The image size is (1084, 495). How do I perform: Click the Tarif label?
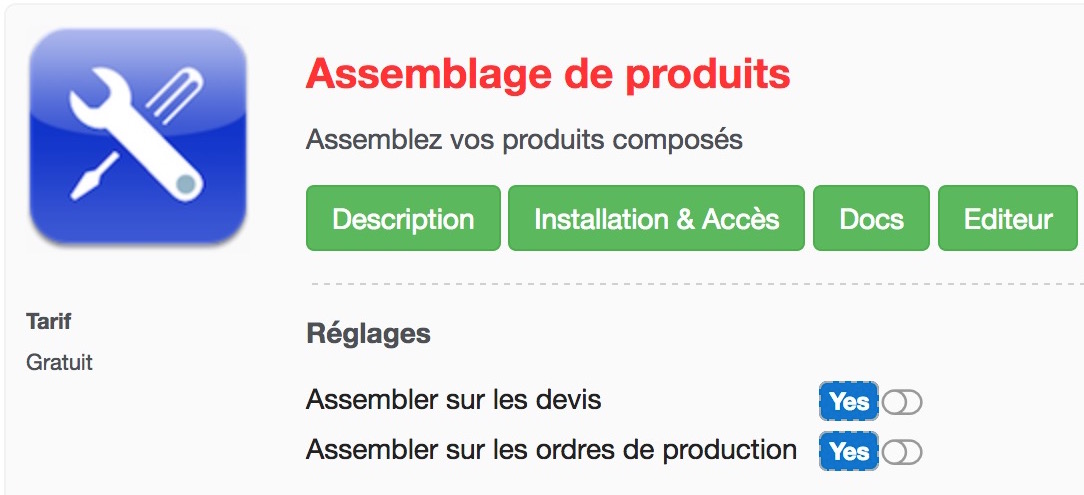49,321
